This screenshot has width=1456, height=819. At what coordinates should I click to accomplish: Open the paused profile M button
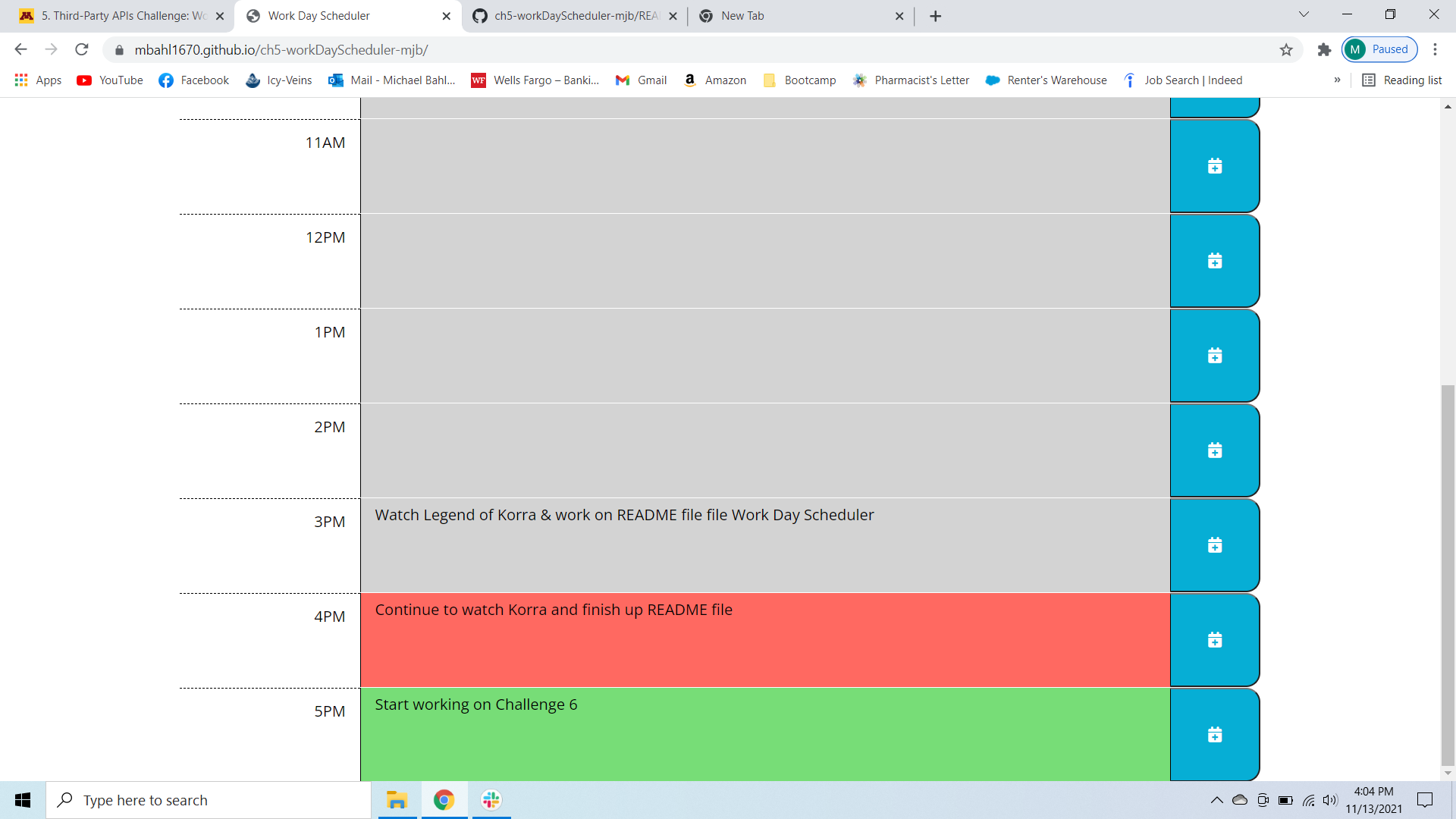(1379, 49)
